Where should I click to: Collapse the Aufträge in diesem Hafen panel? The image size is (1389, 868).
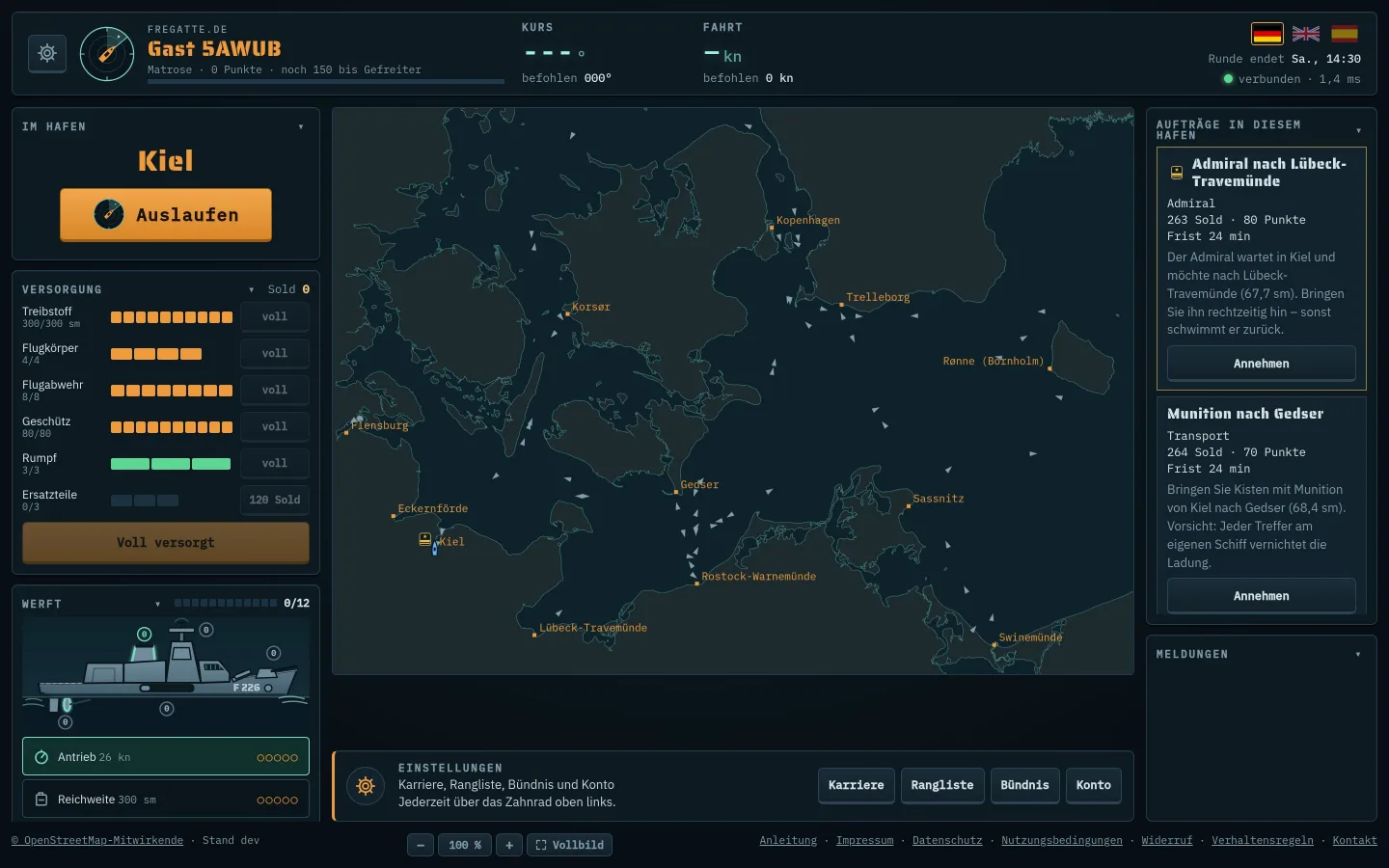pos(1358,130)
